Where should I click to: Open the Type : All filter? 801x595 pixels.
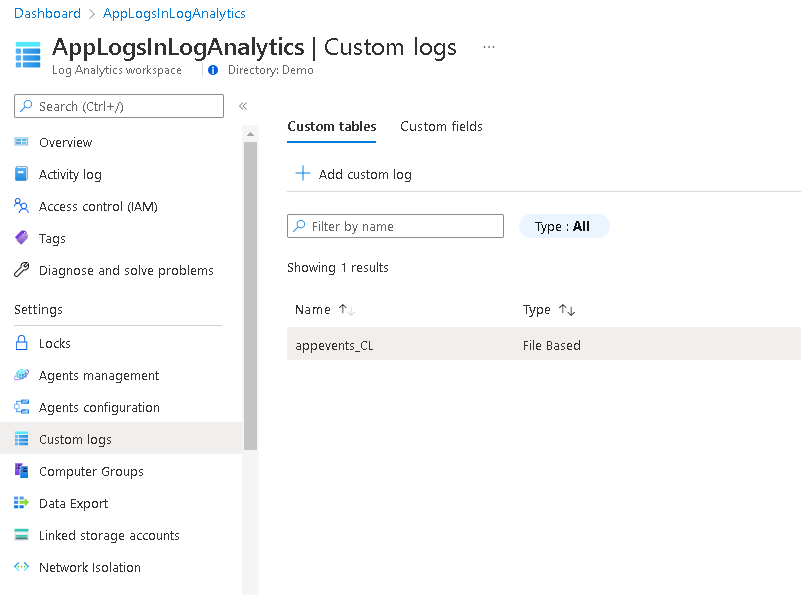(x=563, y=227)
